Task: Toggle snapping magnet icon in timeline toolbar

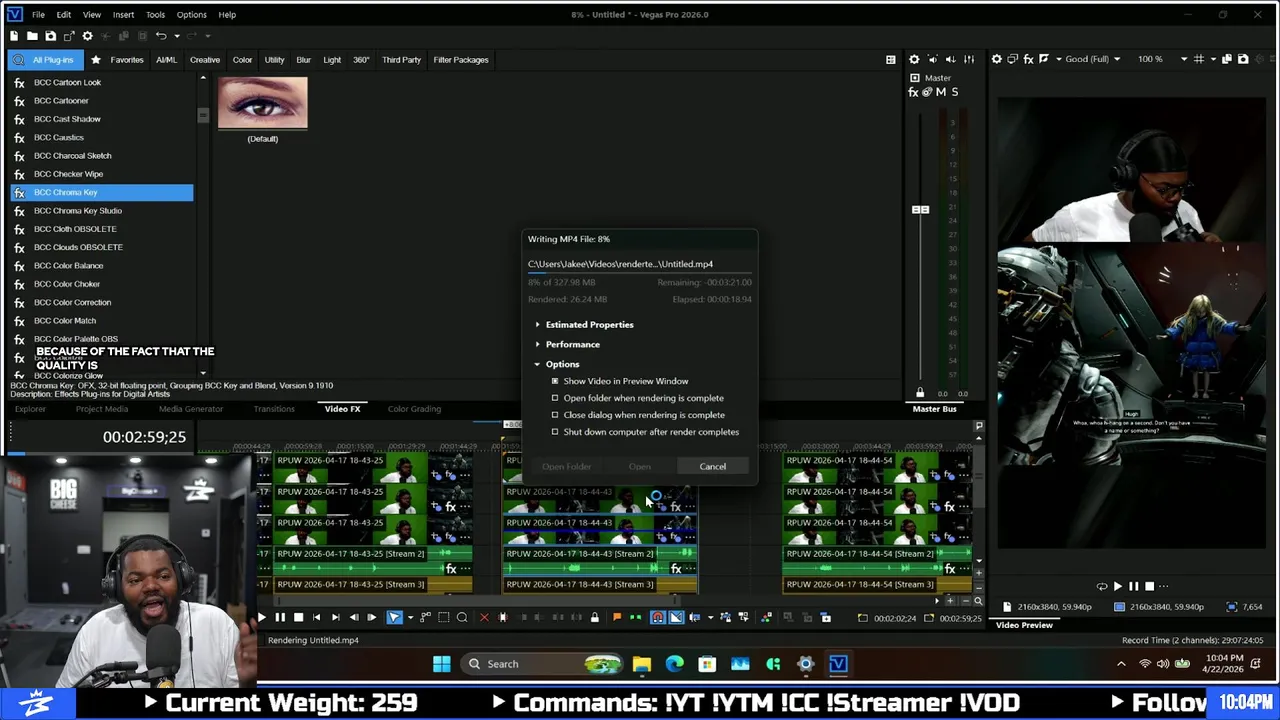Action: point(657,618)
